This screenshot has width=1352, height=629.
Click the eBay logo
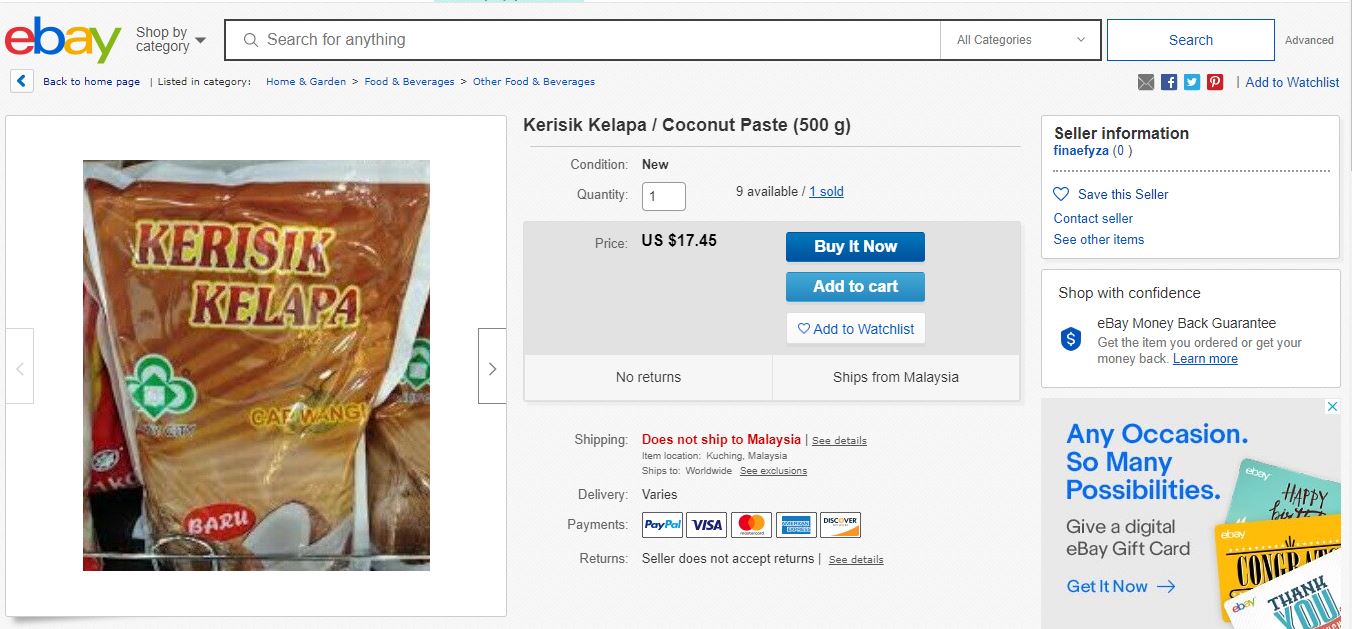coord(62,40)
